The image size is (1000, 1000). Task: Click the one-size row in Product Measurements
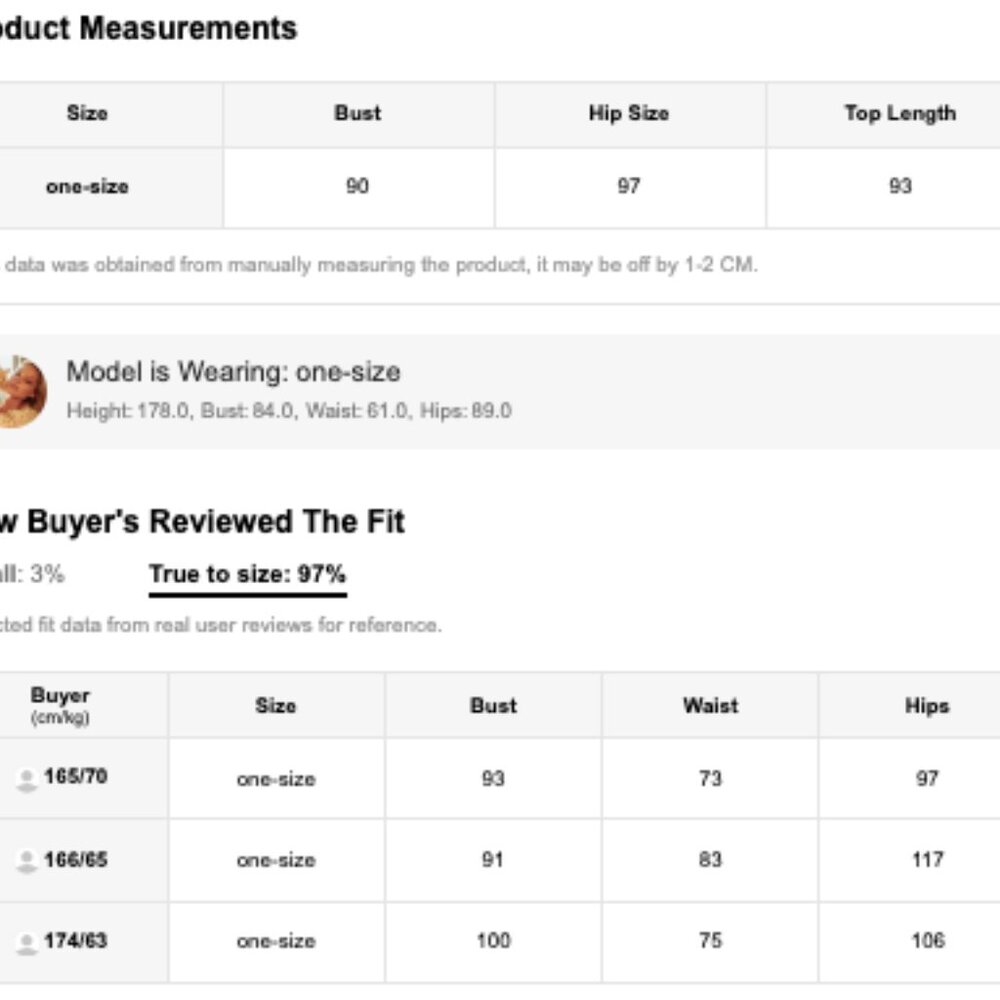click(500, 188)
